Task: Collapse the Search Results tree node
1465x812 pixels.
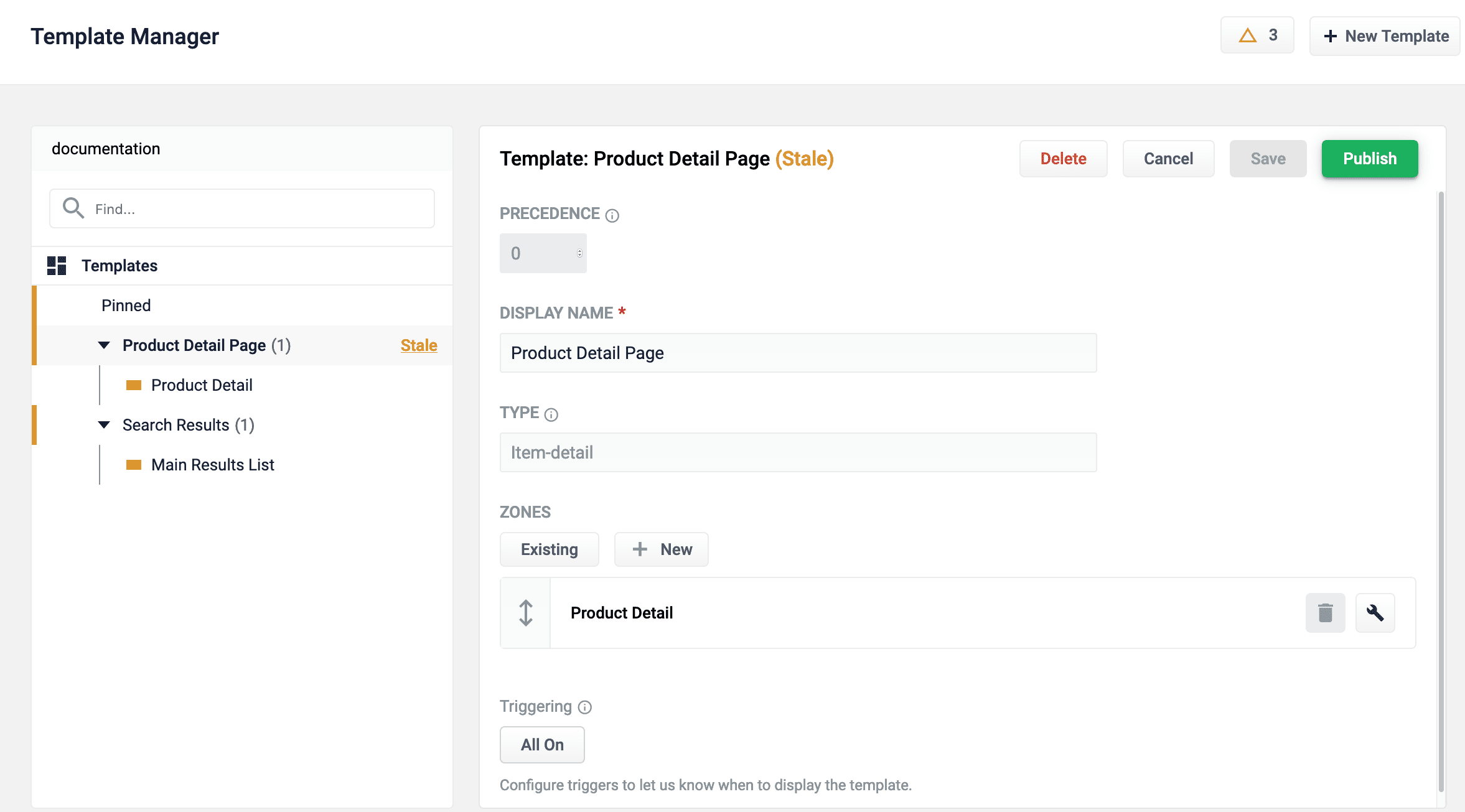Action: (x=103, y=425)
